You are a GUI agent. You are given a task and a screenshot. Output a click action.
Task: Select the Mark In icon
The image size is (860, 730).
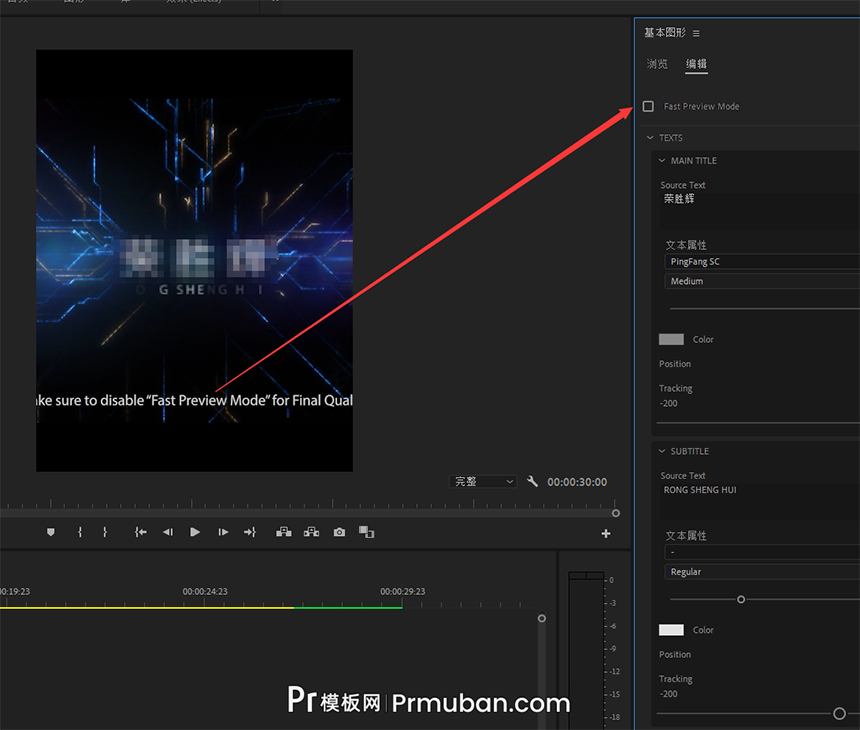tap(80, 532)
